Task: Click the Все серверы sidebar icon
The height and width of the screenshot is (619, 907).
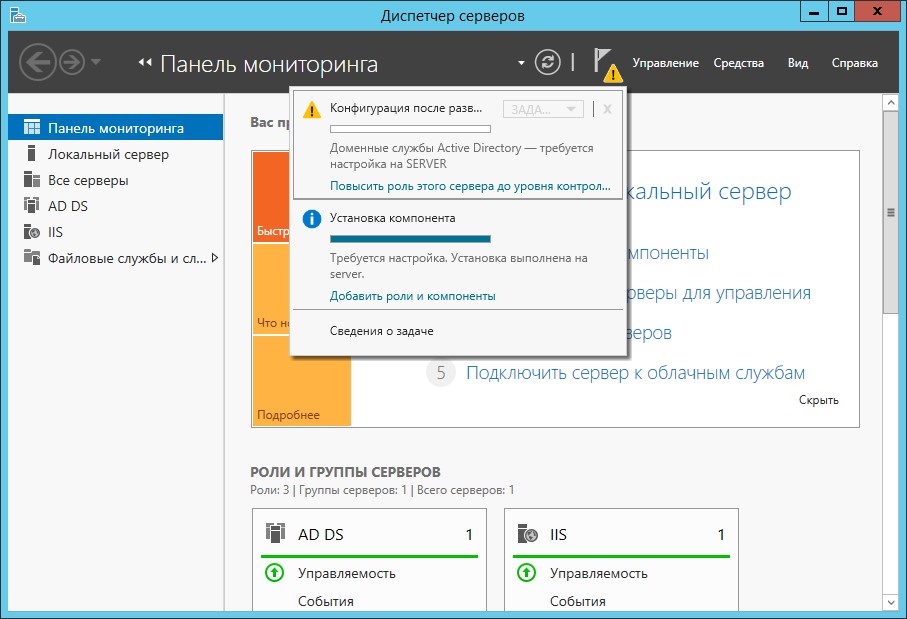Action: pyautogui.click(x=32, y=179)
